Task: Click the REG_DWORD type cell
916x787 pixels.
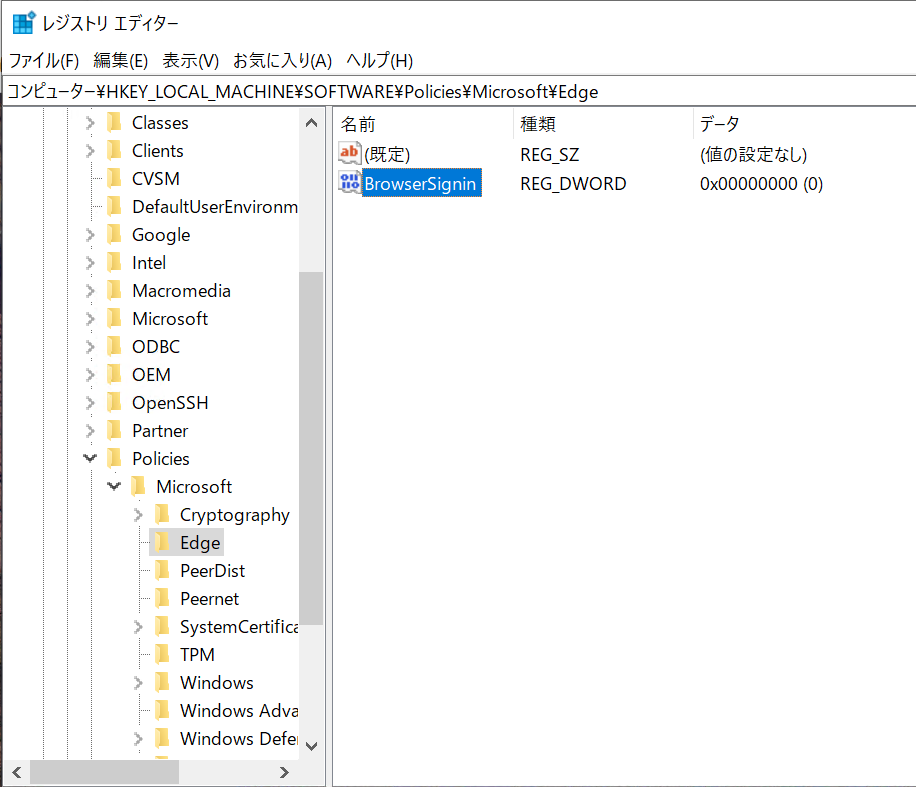Action: click(573, 184)
